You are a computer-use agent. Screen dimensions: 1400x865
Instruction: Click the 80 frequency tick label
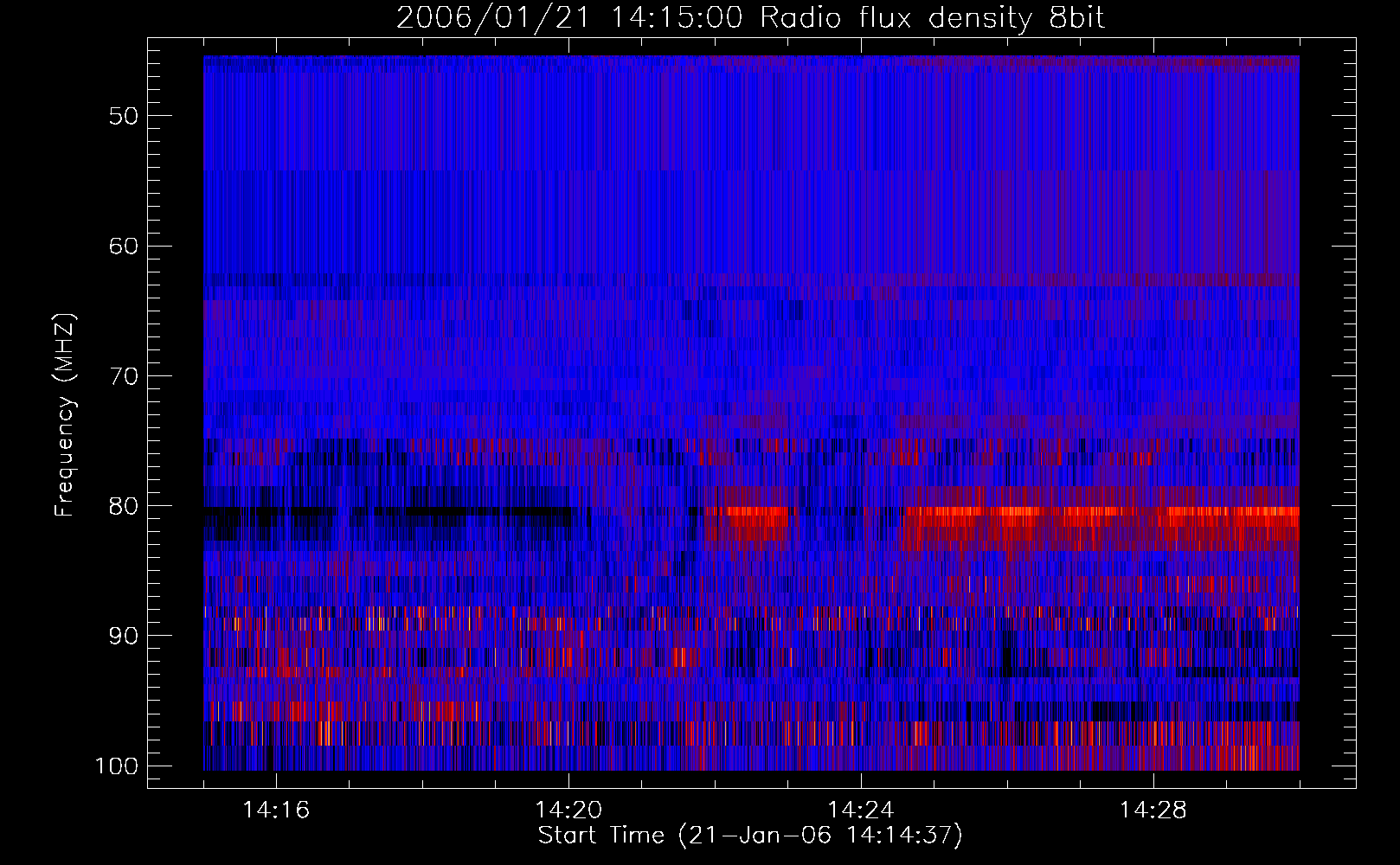point(125,506)
